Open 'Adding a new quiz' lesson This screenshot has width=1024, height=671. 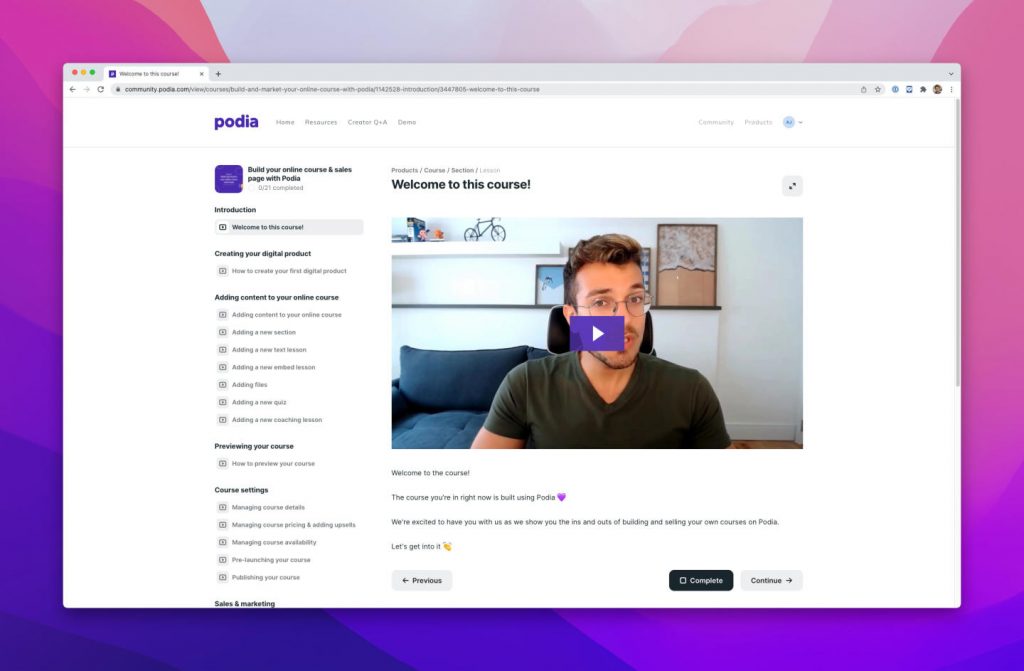(259, 402)
